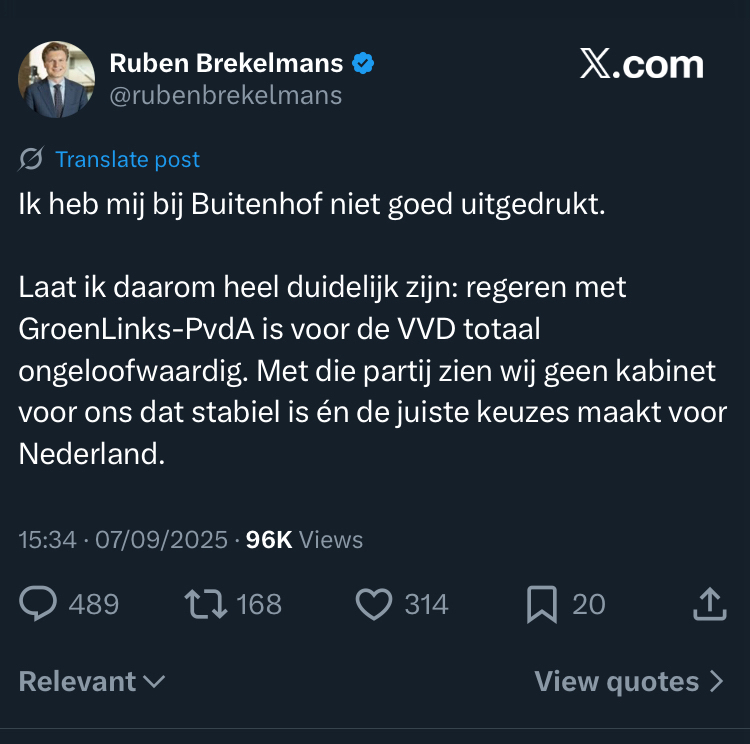The height and width of the screenshot is (744, 750).
Task: Click the Translate post link
Action: coord(127,159)
